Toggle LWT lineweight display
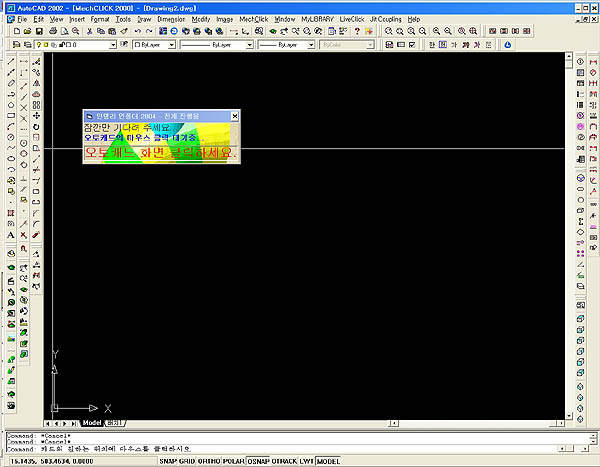Image resolution: width=600 pixels, height=467 pixels. click(x=307, y=461)
